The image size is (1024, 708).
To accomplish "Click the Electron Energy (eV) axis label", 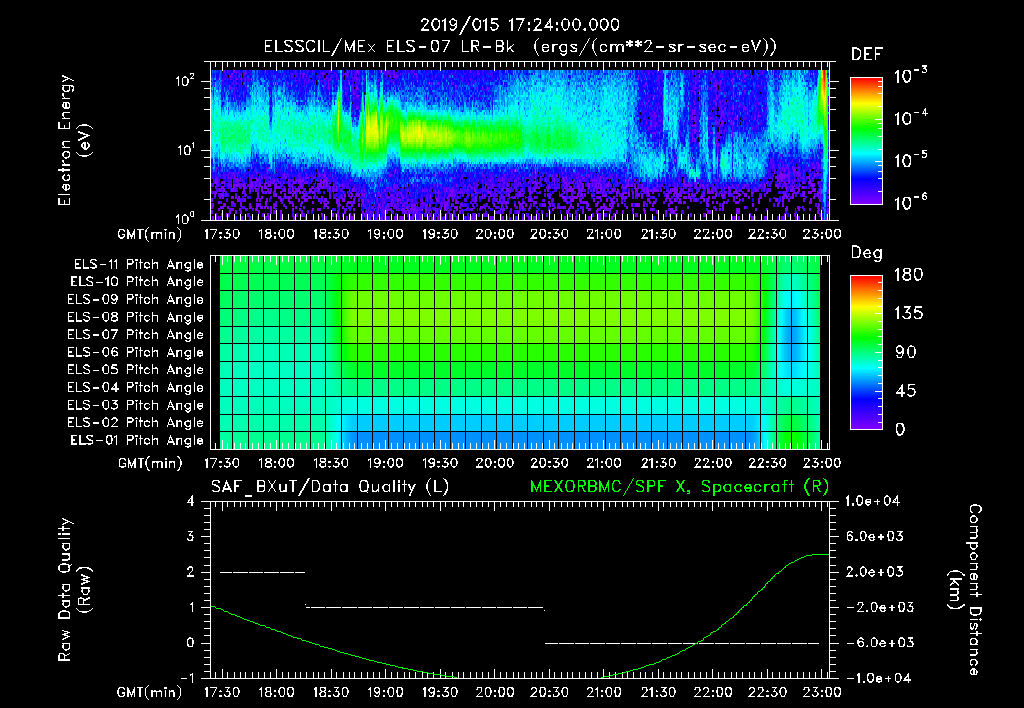I will (74, 140).
